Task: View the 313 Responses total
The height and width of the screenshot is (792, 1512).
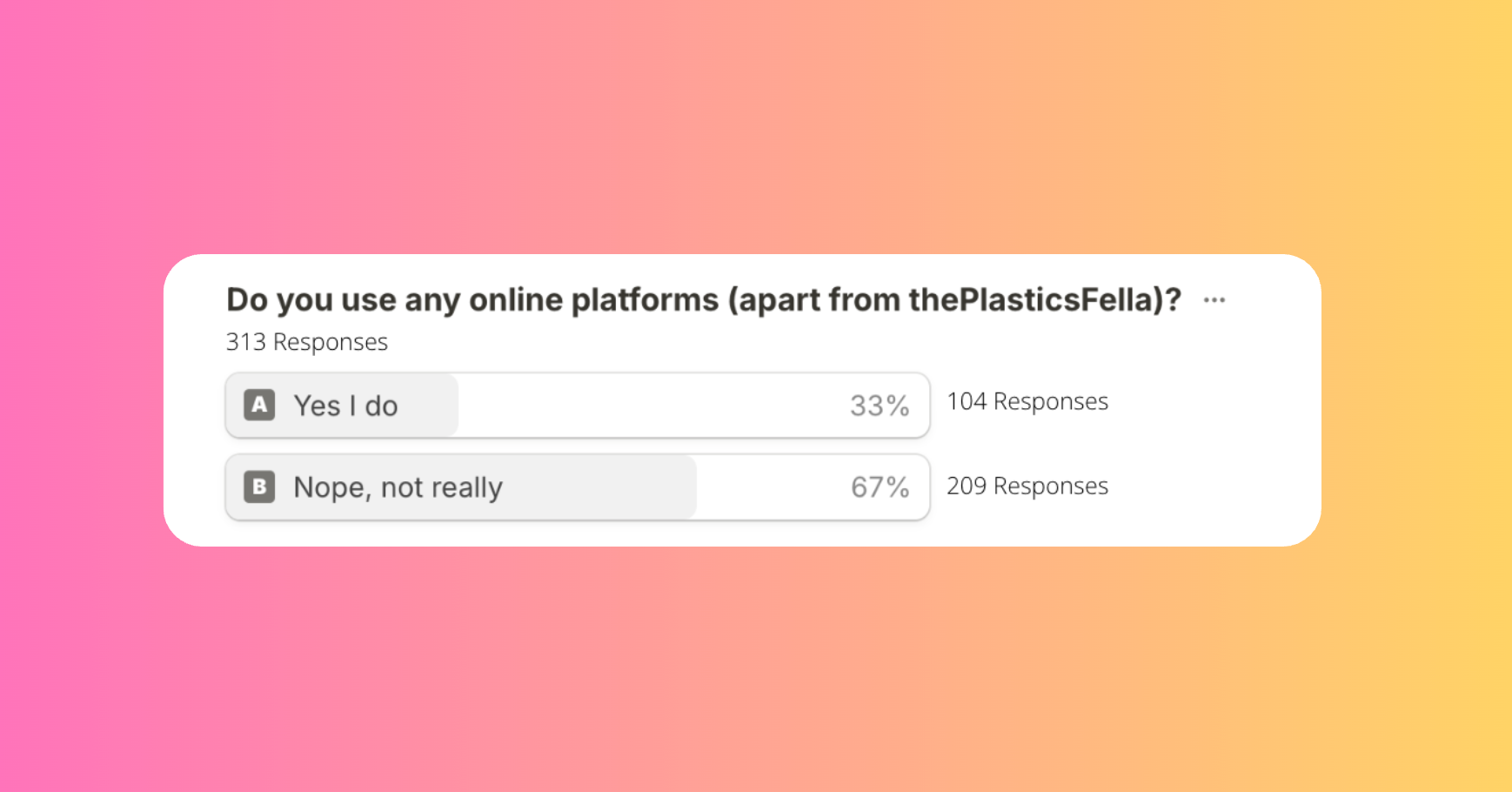Action: [x=307, y=342]
